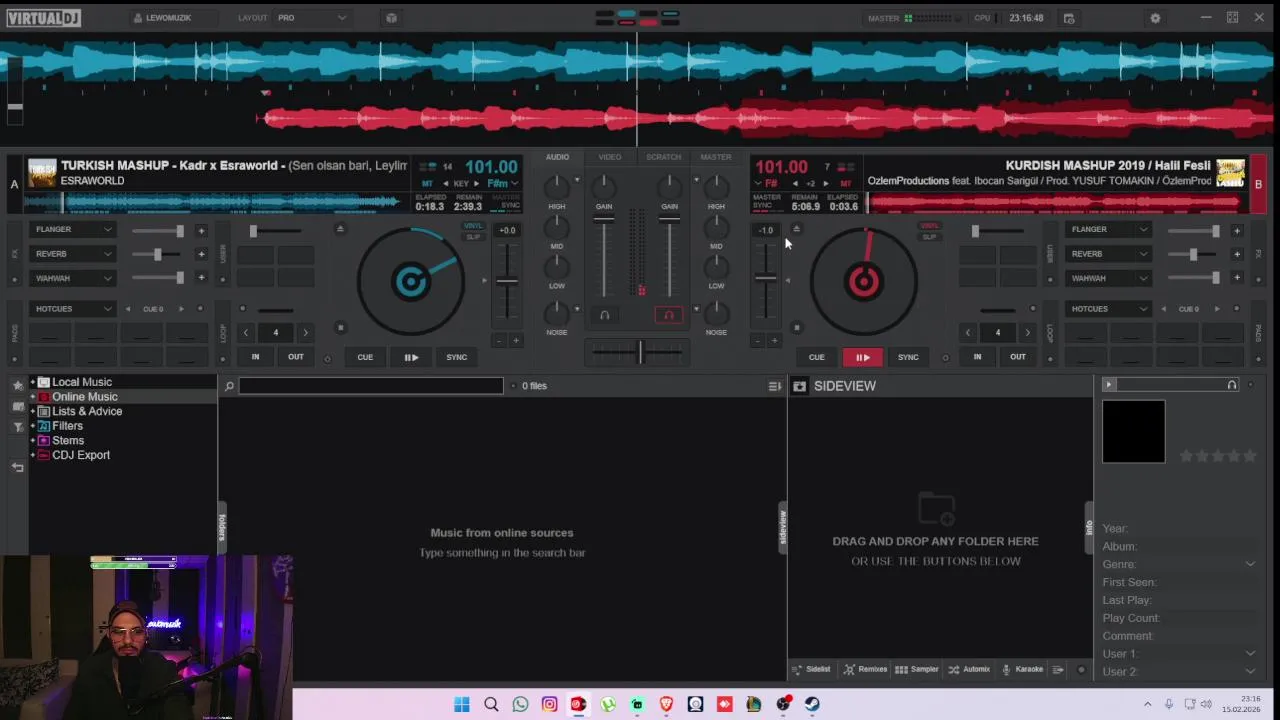The width and height of the screenshot is (1280, 720).
Task: Expand Local Music tree node
Action: 33,382
